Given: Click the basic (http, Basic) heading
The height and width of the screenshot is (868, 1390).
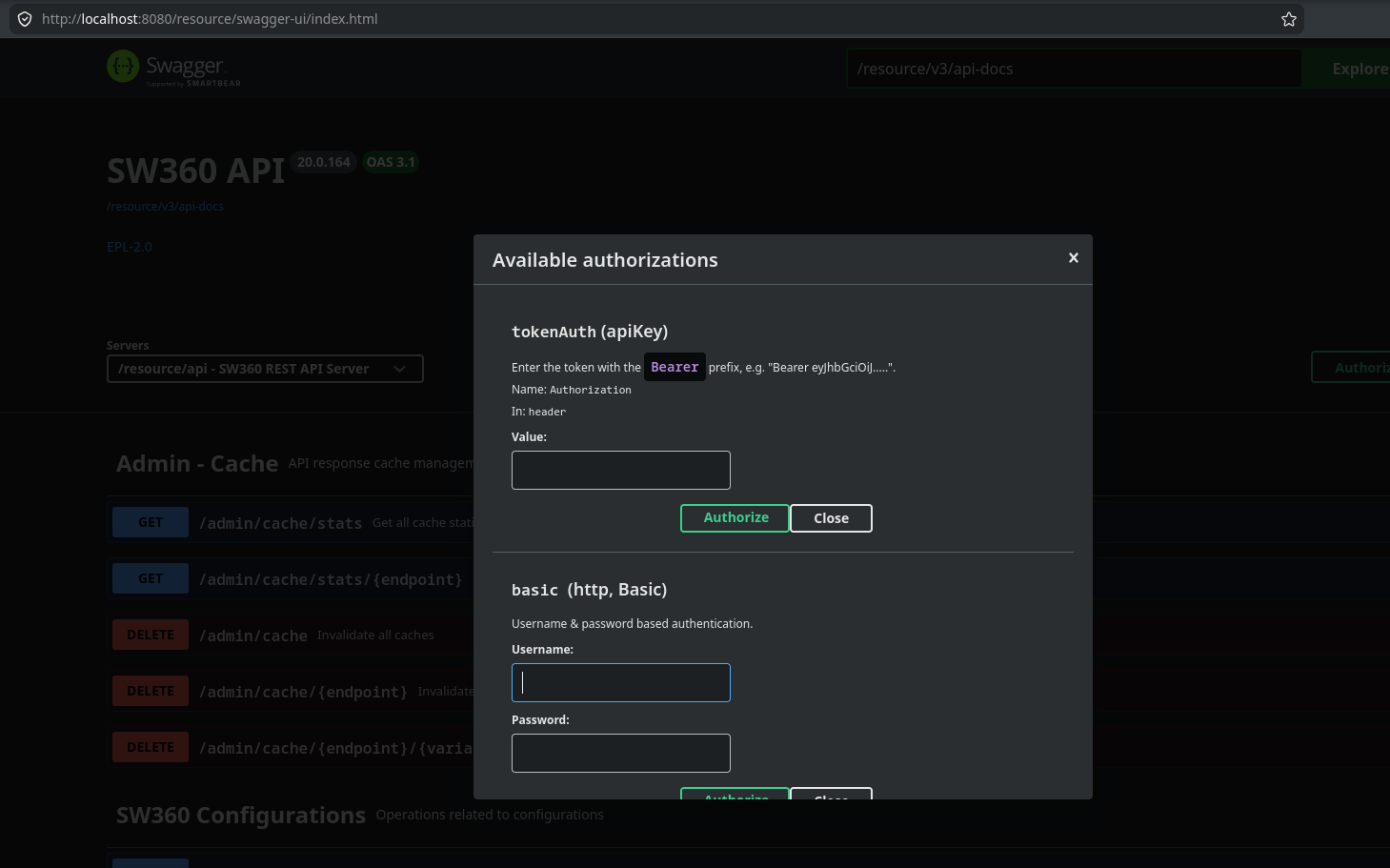Looking at the screenshot, I should [x=589, y=590].
